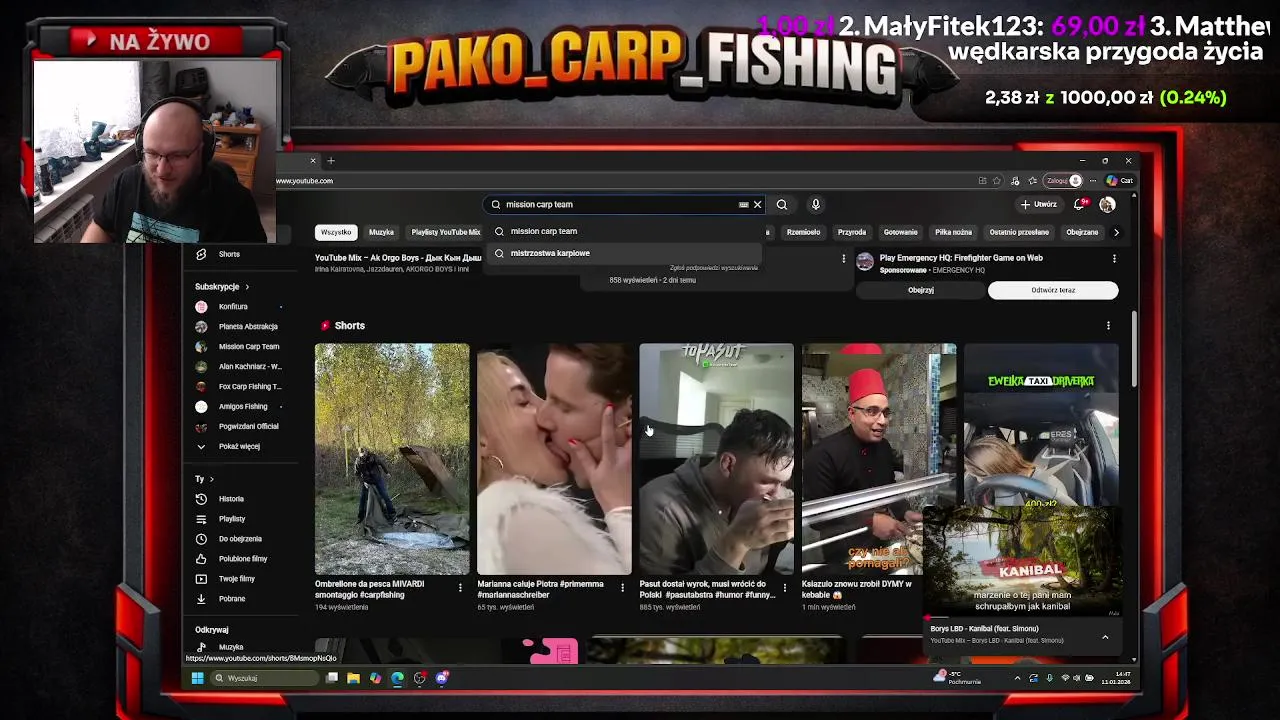Open the Pasut dostał wyrok short
This screenshot has width=1280, height=720.
(x=716, y=459)
